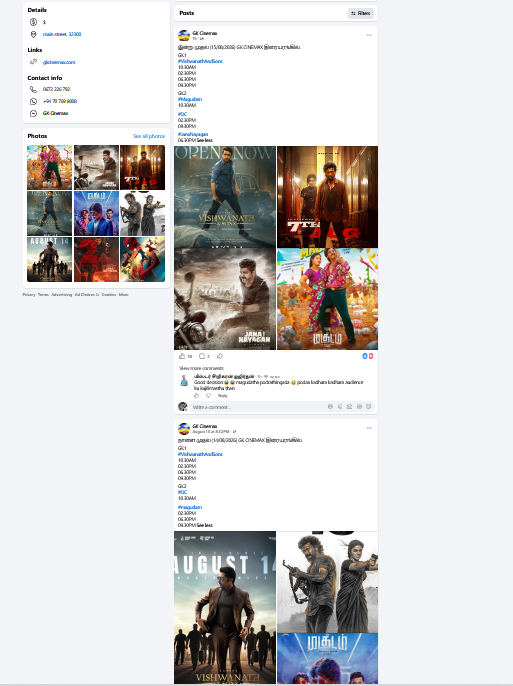513x686 pixels.
Task: Click See all photos link
Action: click(149, 136)
